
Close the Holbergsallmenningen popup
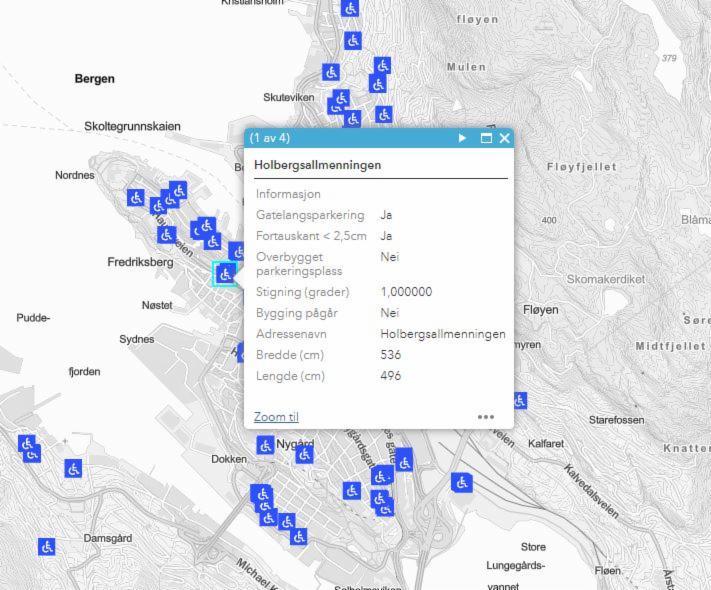pyautogui.click(x=505, y=138)
